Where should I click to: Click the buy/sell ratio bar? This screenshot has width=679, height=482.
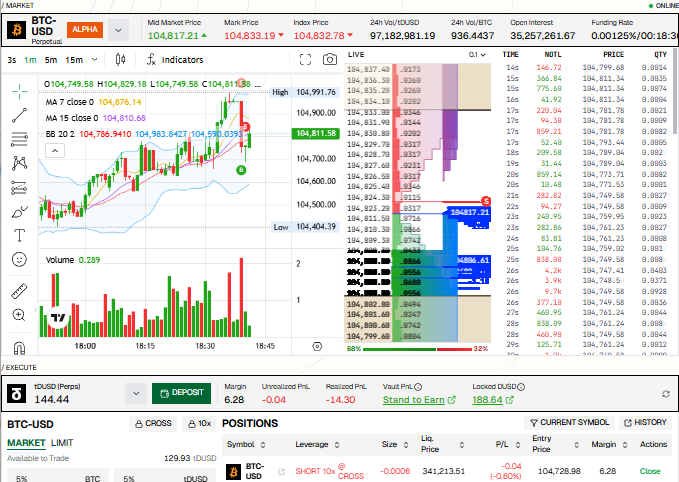[417, 349]
